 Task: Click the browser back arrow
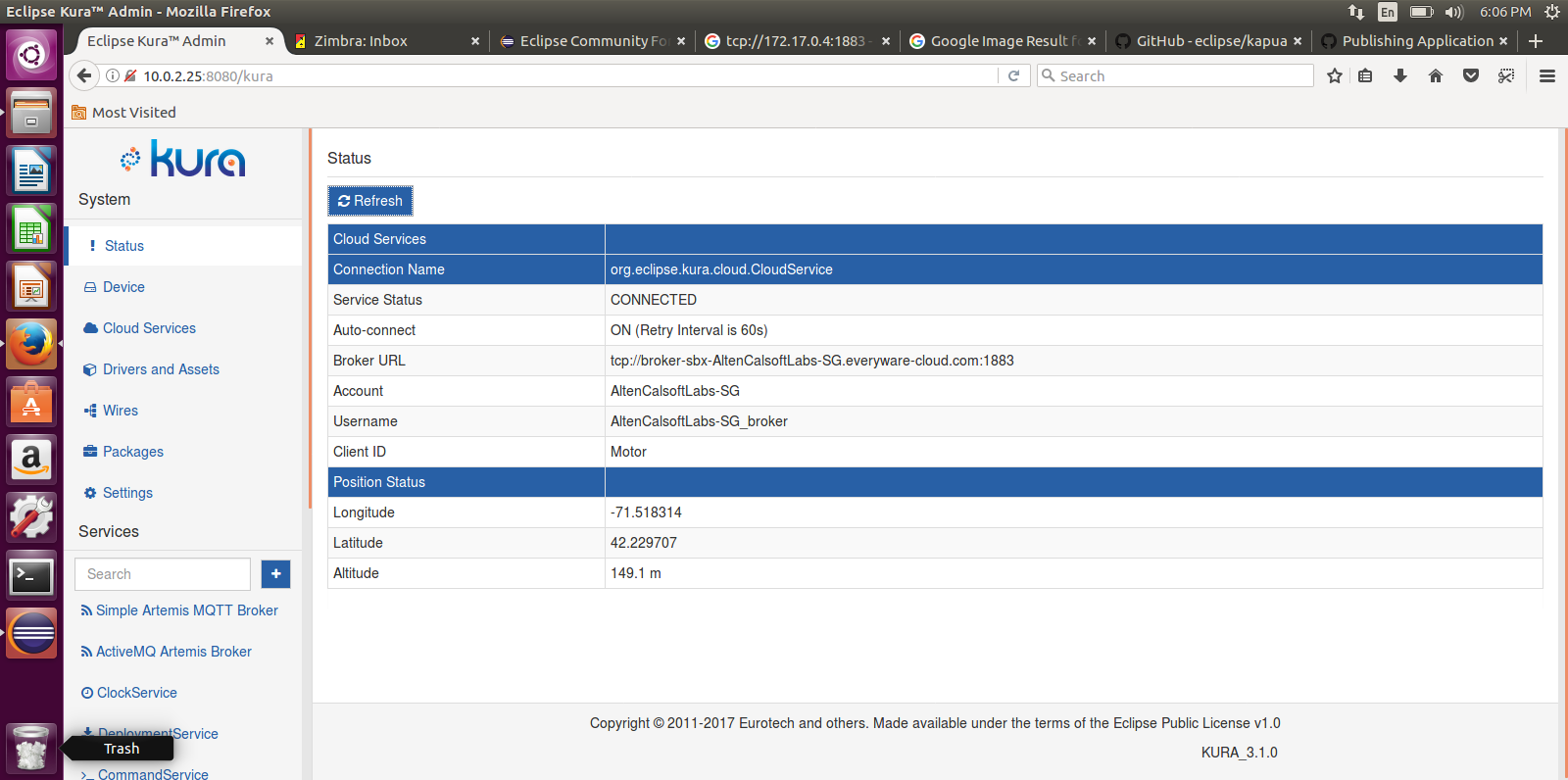click(x=84, y=75)
